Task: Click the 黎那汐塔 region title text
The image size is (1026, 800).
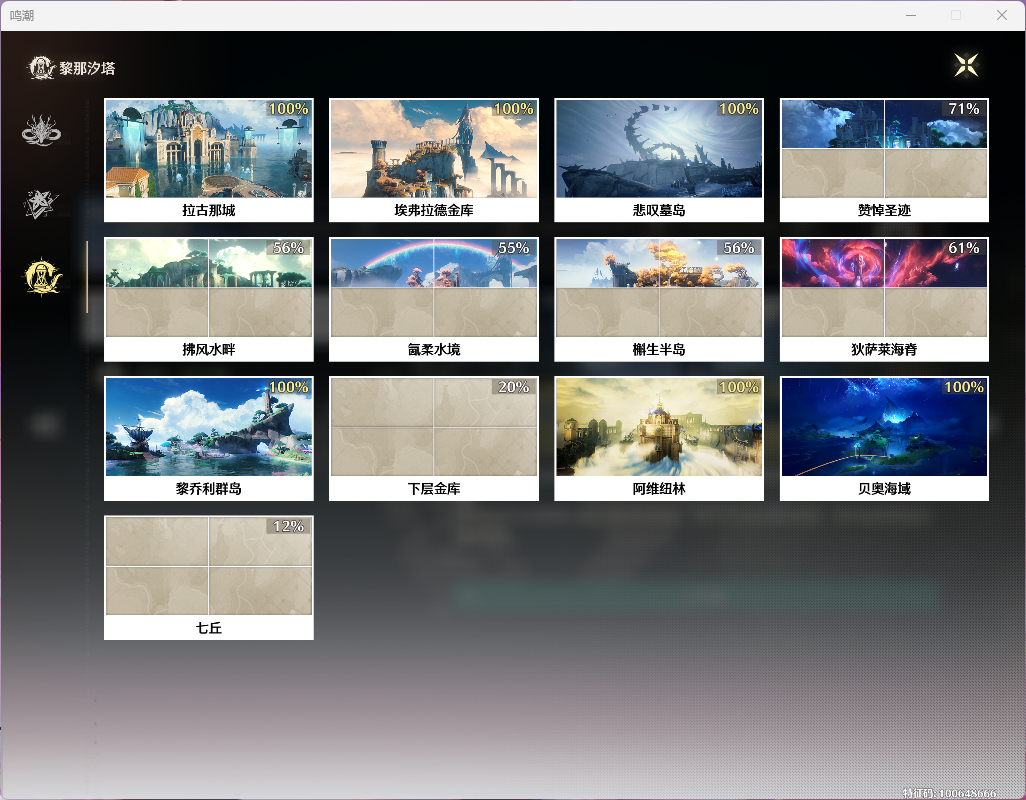Action: tap(87, 68)
